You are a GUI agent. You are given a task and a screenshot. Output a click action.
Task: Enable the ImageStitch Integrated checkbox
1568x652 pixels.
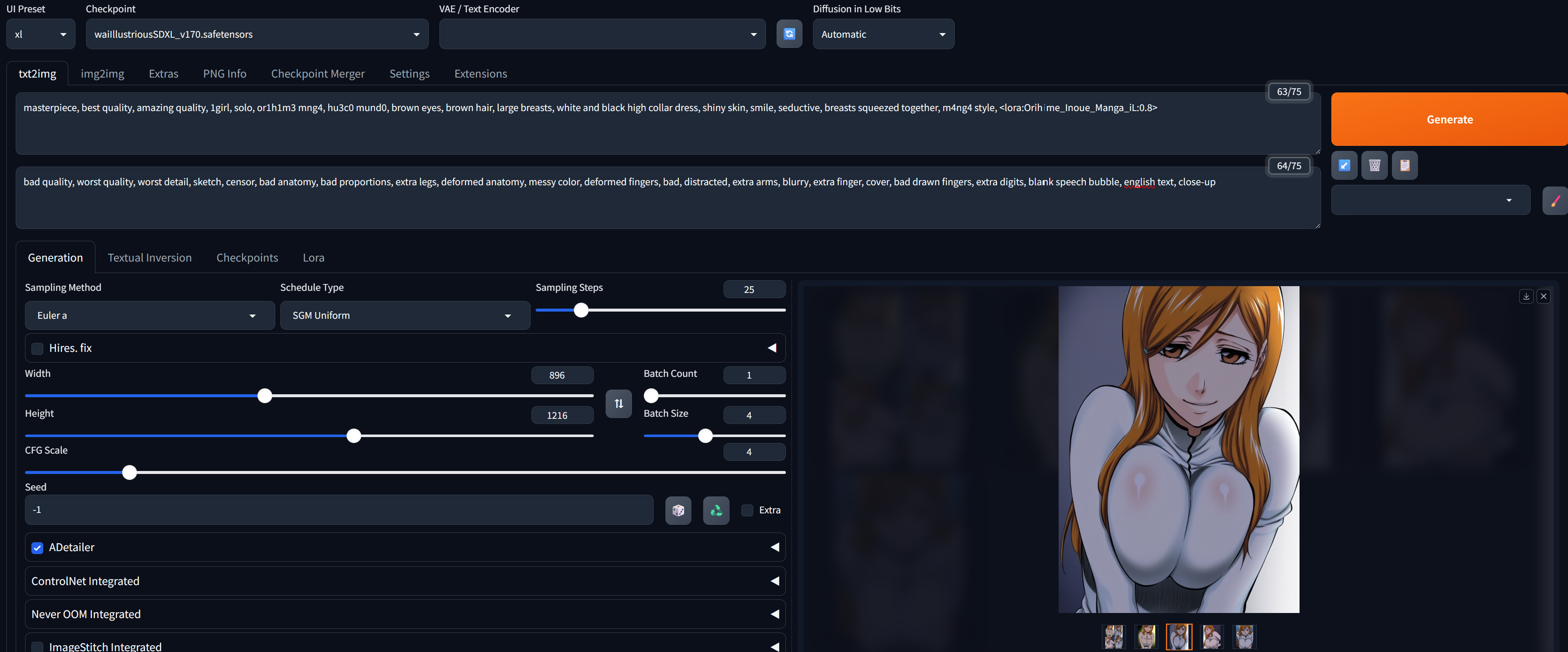point(38,646)
